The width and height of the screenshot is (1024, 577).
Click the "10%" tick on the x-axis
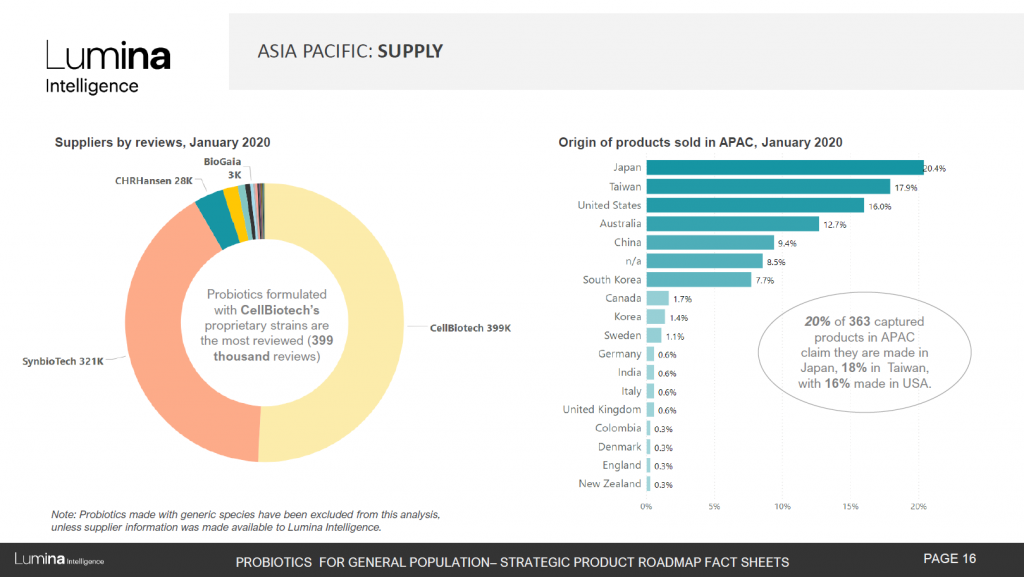point(782,507)
